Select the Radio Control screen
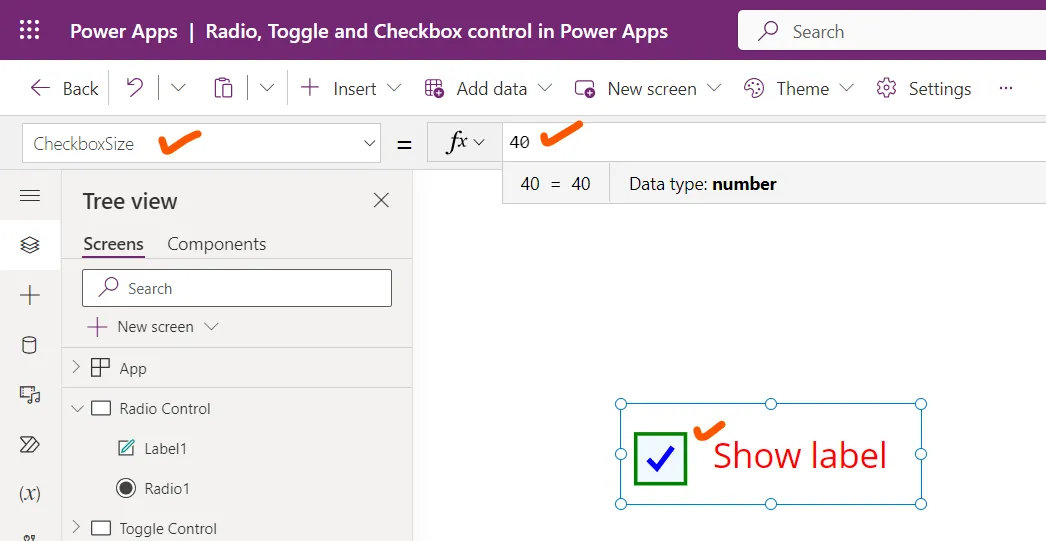 point(165,408)
